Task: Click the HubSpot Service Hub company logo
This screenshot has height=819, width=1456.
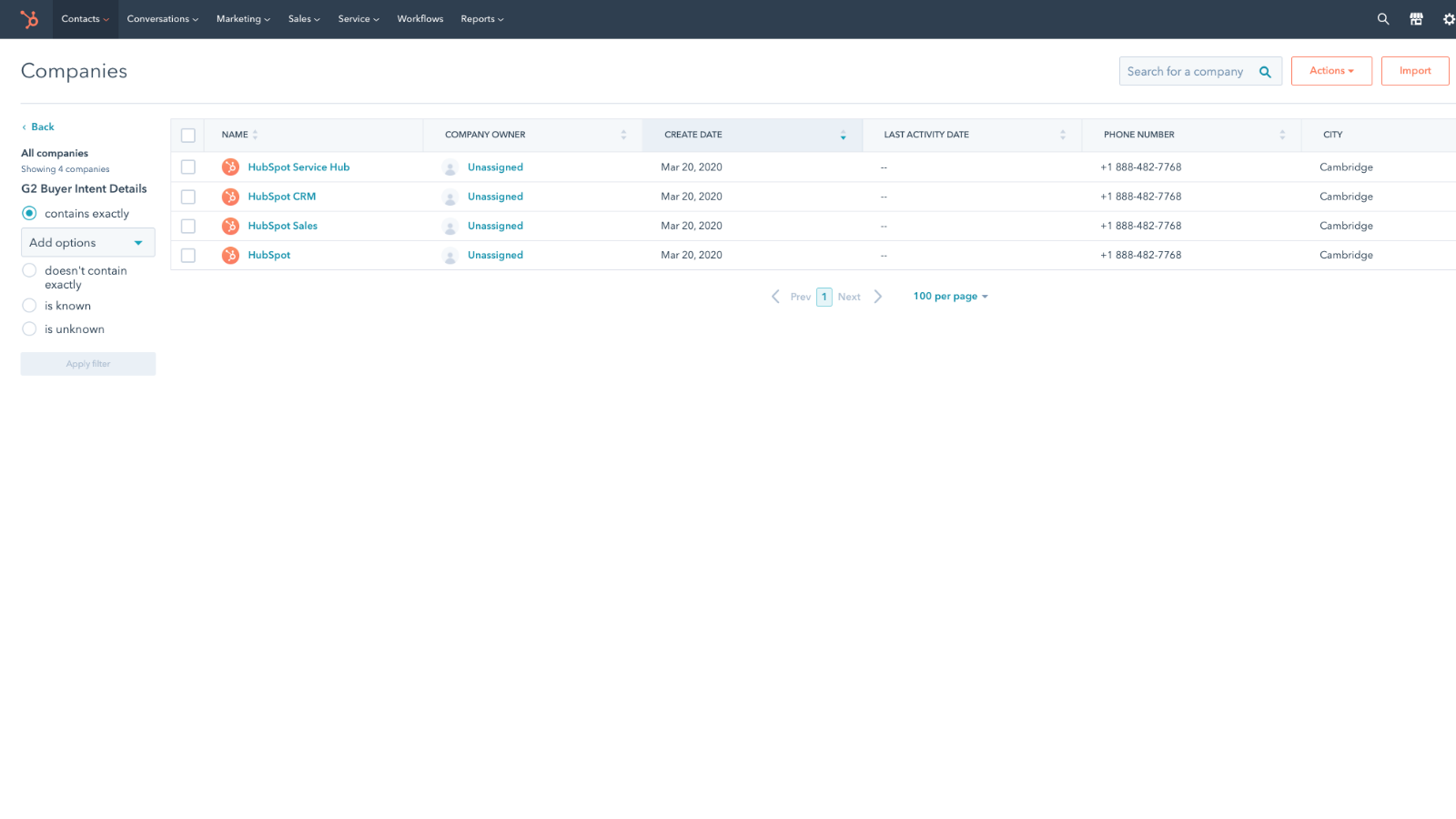Action: click(231, 167)
